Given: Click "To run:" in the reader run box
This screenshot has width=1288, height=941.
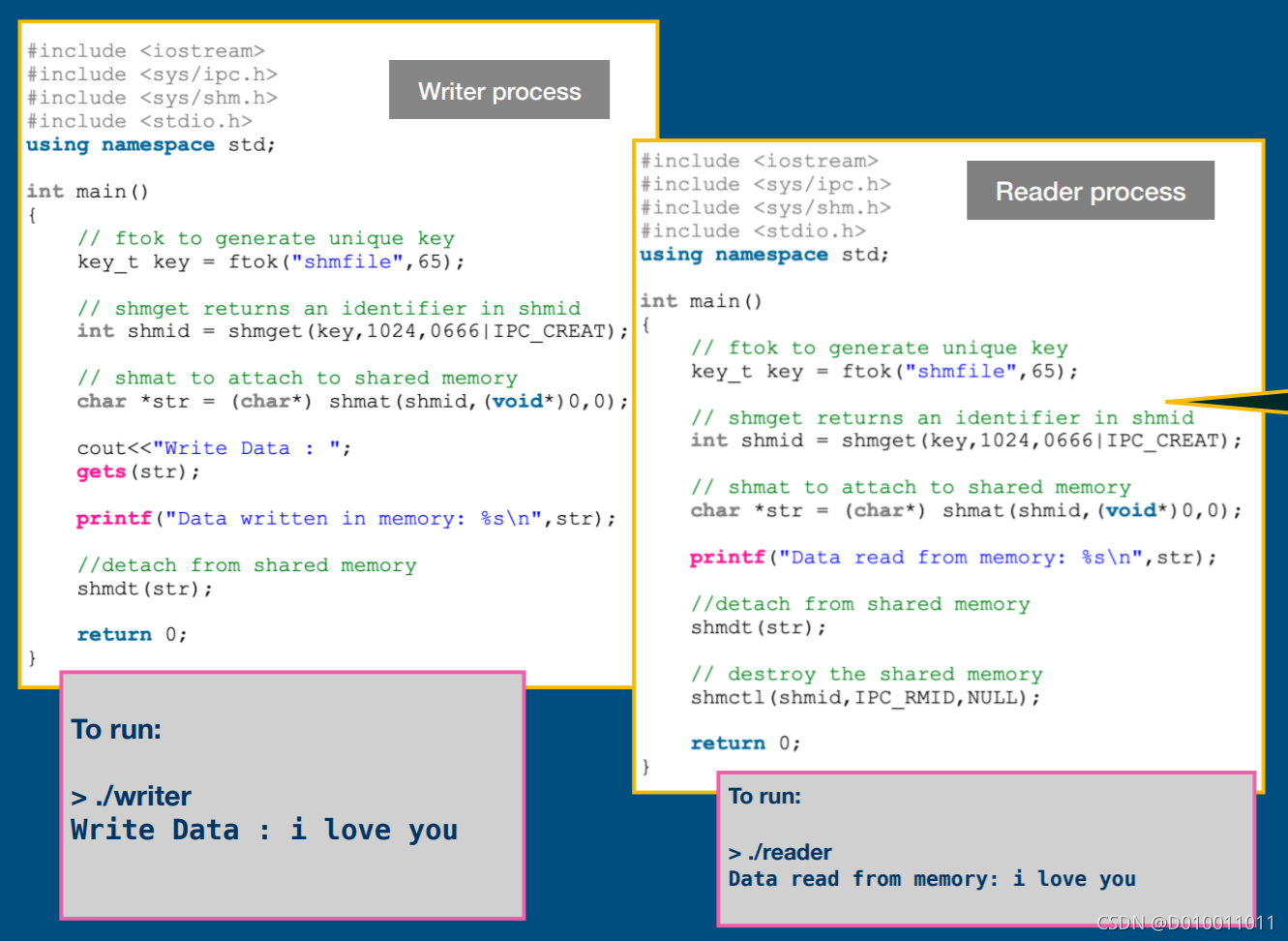Looking at the screenshot, I should 764,796.
